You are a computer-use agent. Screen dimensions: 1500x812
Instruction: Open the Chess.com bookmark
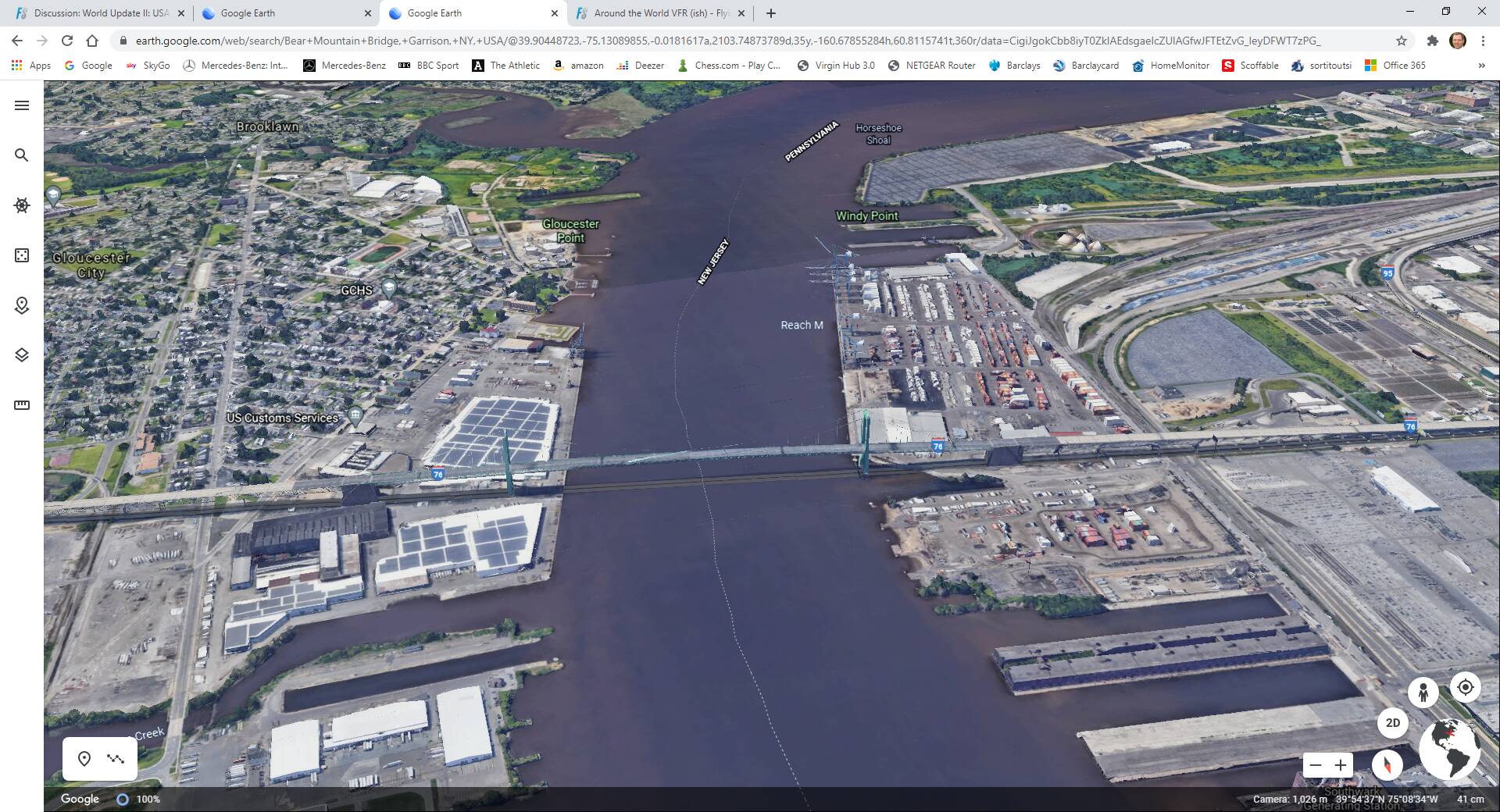pyautogui.click(x=728, y=66)
